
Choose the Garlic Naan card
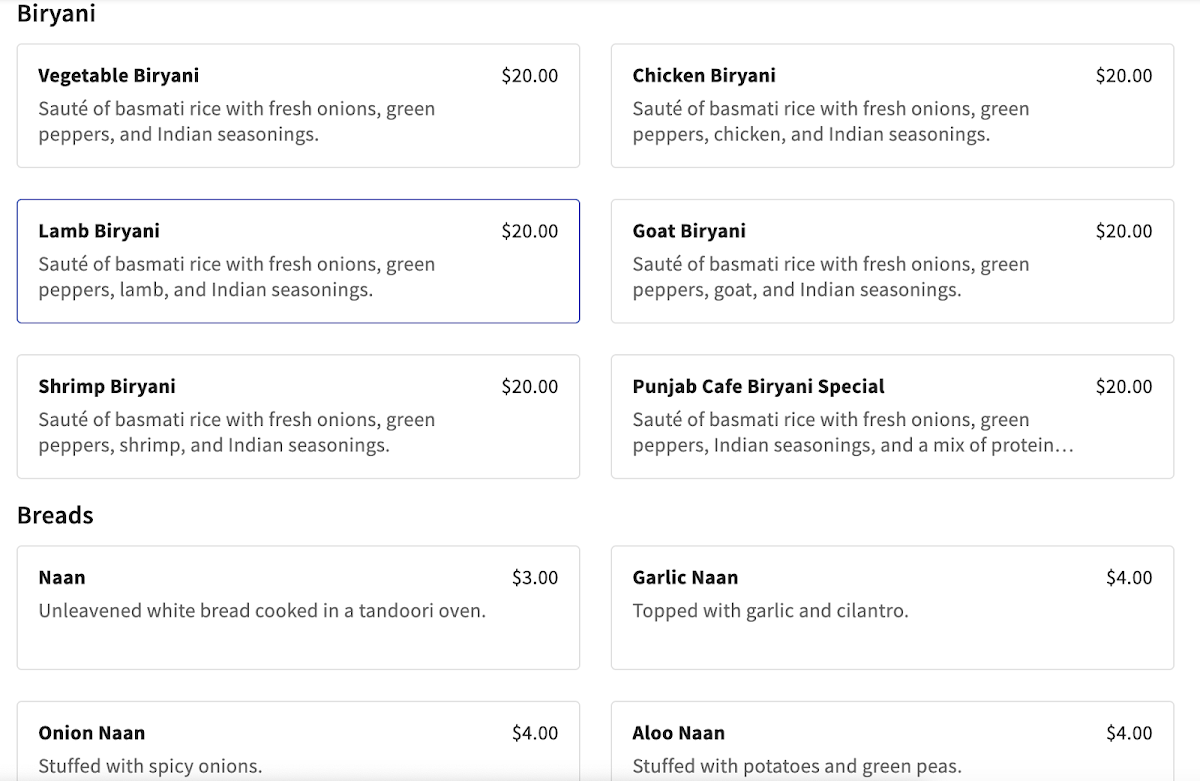892,607
